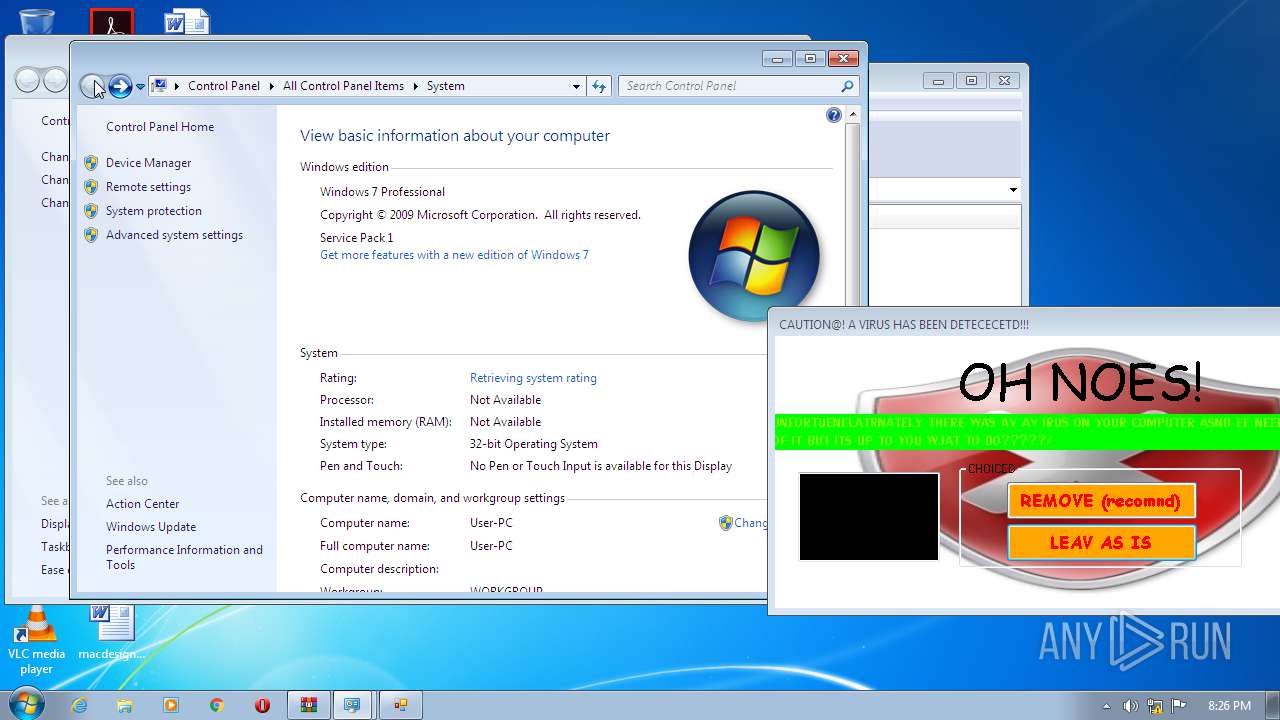1280x720 pixels.
Task: Open System protection
Action: click(154, 211)
